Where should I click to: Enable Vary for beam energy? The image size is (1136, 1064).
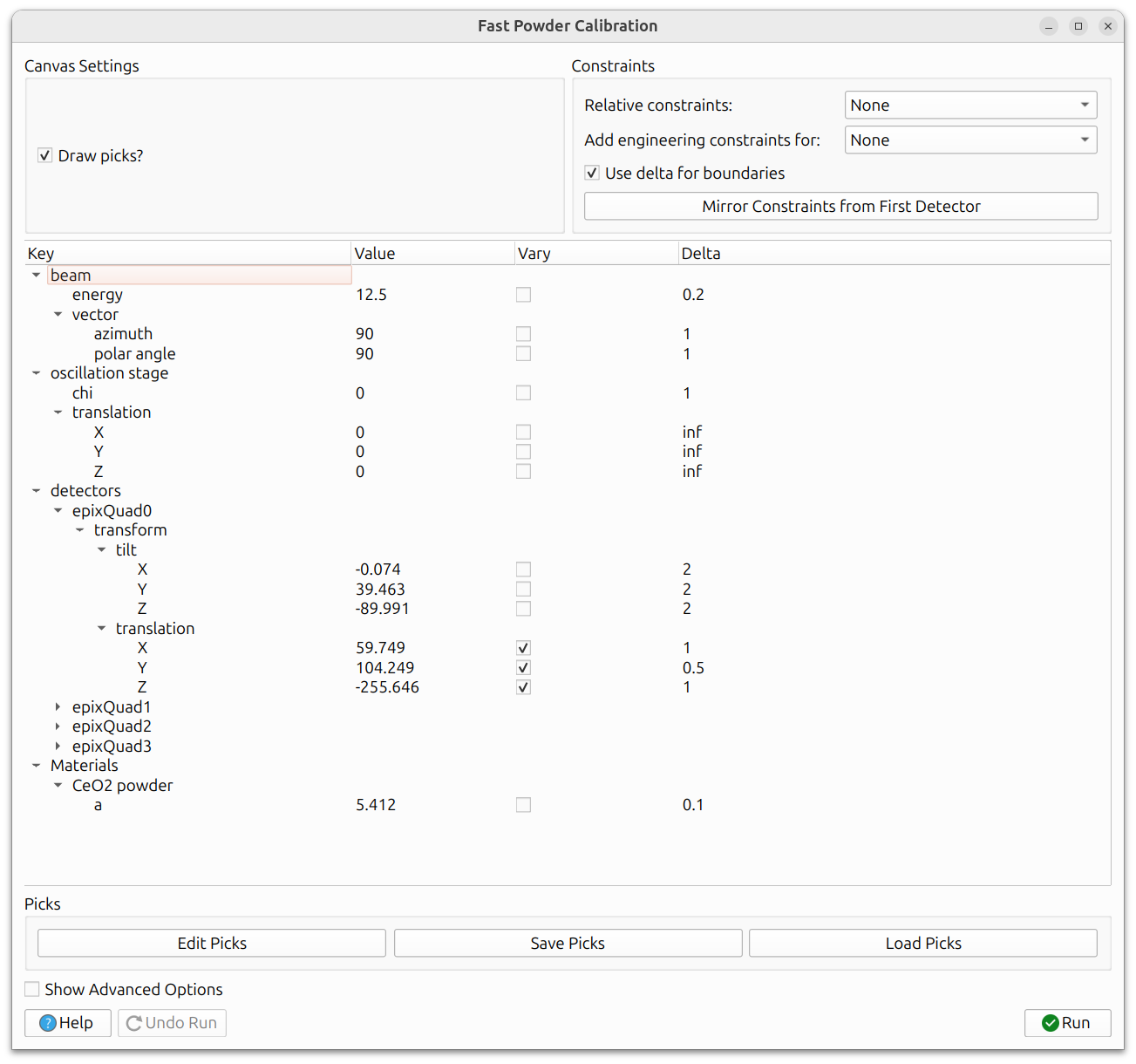pyautogui.click(x=523, y=295)
